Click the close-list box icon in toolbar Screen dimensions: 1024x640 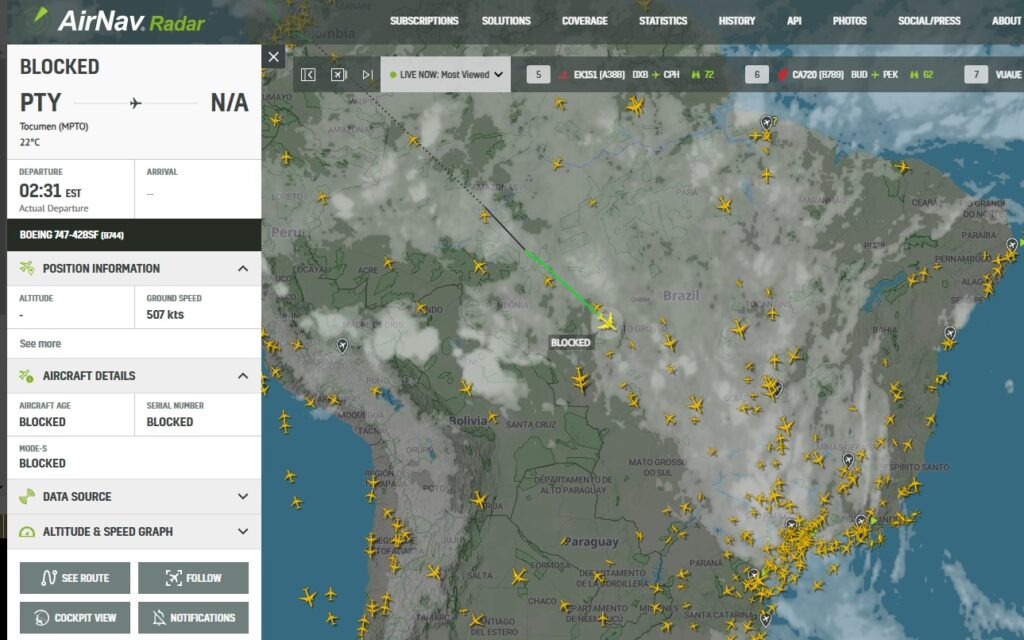[338, 74]
